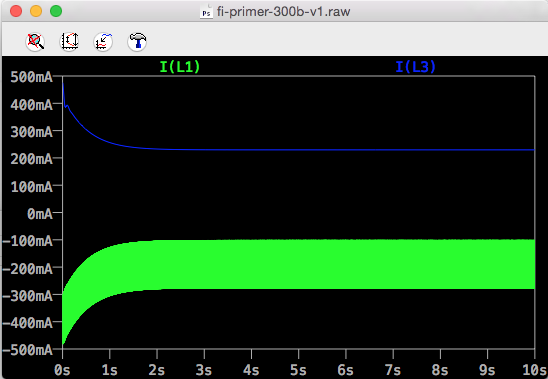Click the 2s time axis tick label
Screen dimensions: 548x379
[x=157, y=370]
